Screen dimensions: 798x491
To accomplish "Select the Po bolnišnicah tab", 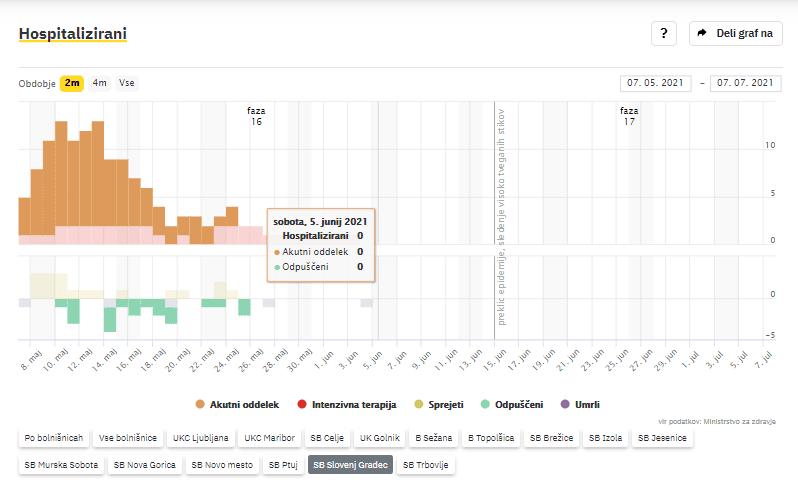I will 53,438.
